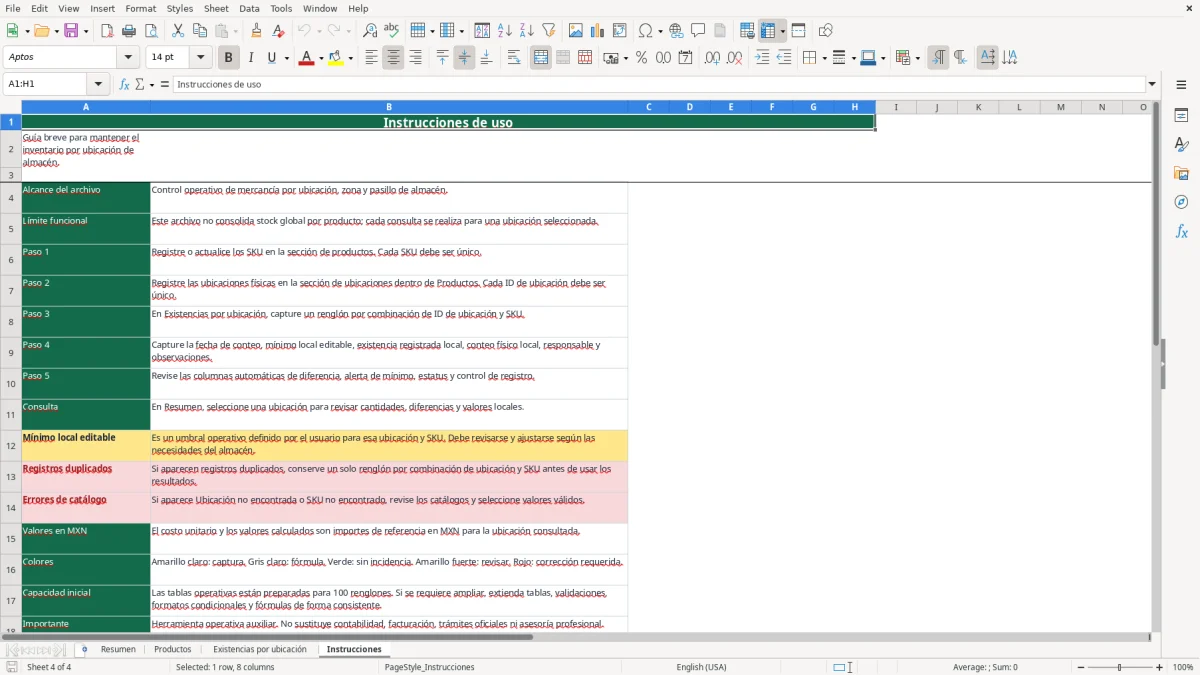Toggle the AutoFilter funnel icon
This screenshot has width=1200, height=675.
548,31
